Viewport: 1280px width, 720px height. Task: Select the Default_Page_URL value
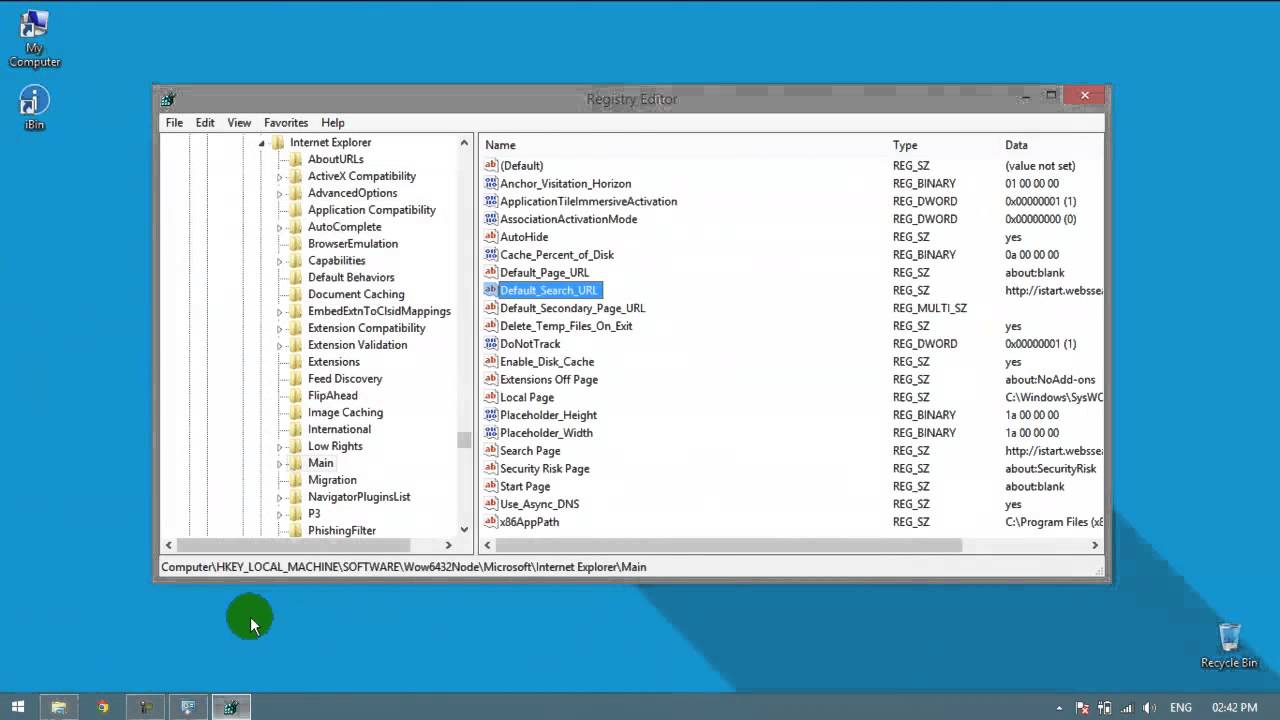point(544,273)
